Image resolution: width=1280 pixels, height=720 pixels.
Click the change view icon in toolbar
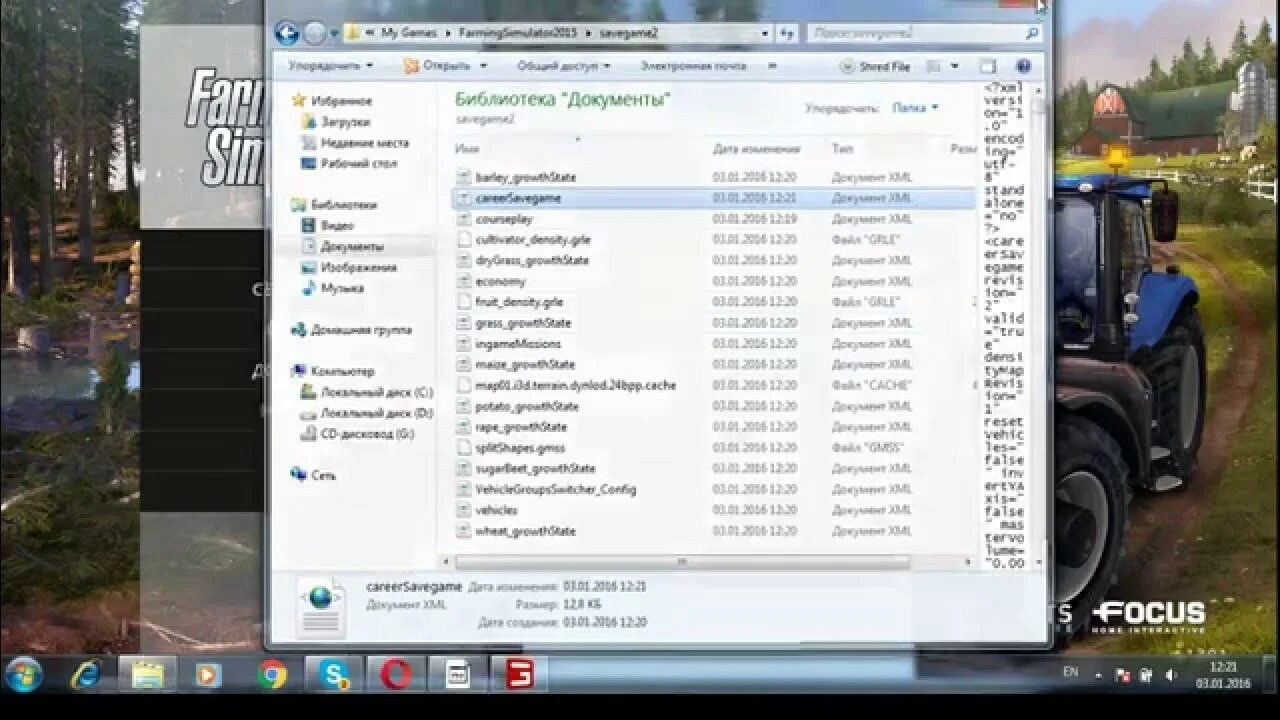[x=934, y=66]
